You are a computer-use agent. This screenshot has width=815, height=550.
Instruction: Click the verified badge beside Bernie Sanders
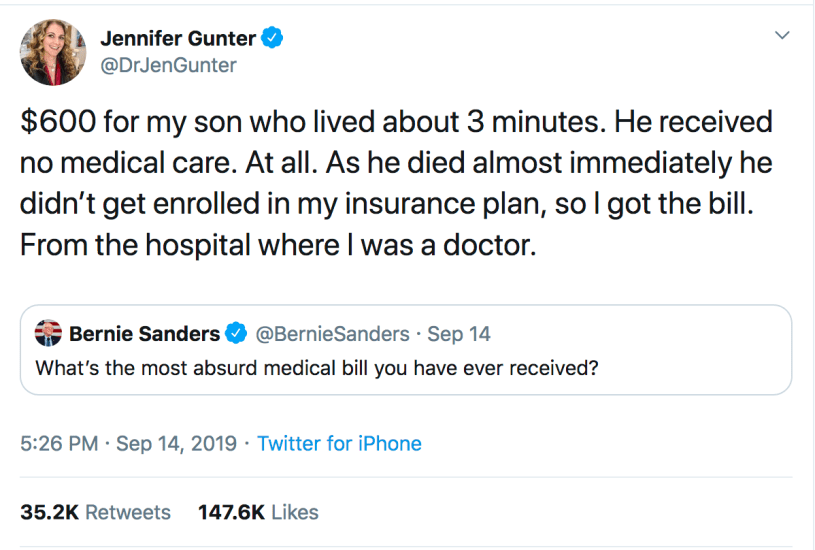click(x=236, y=333)
